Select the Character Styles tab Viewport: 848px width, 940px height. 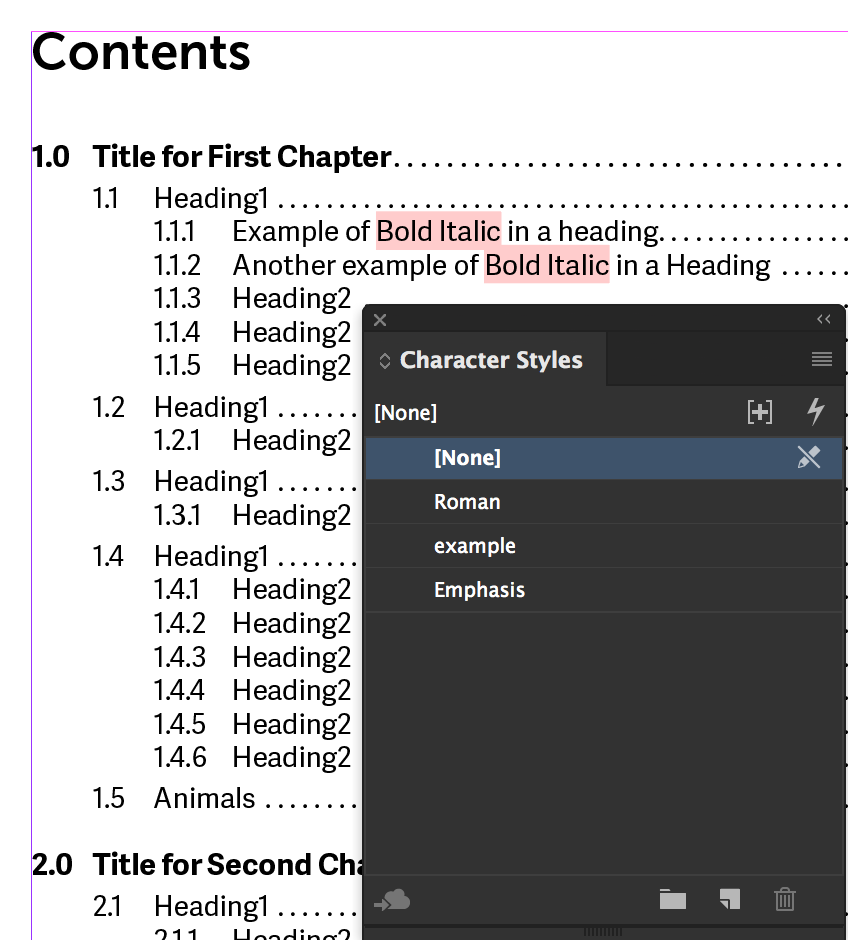490,361
